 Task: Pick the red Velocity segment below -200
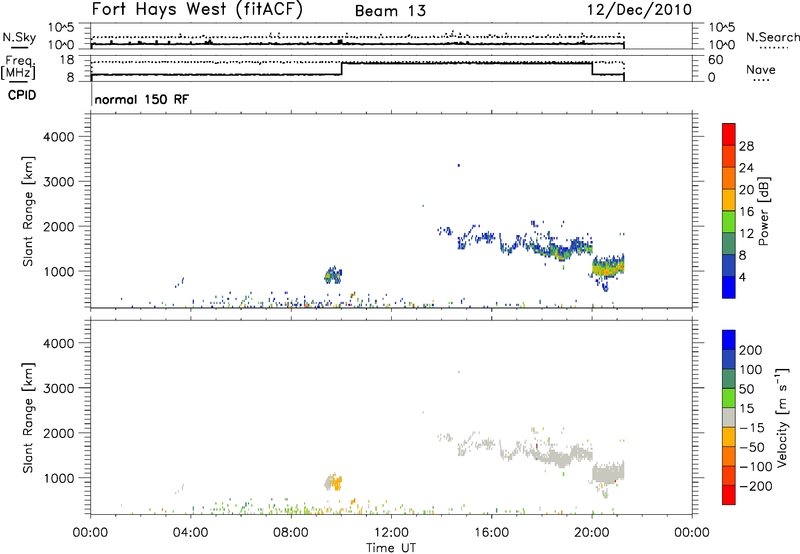tap(729, 495)
